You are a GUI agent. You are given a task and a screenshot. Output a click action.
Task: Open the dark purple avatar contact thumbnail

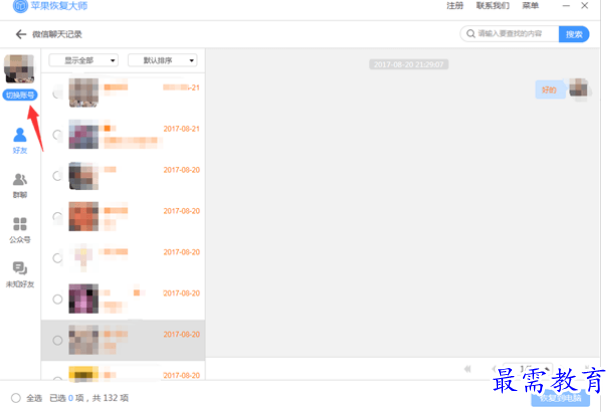83,298
